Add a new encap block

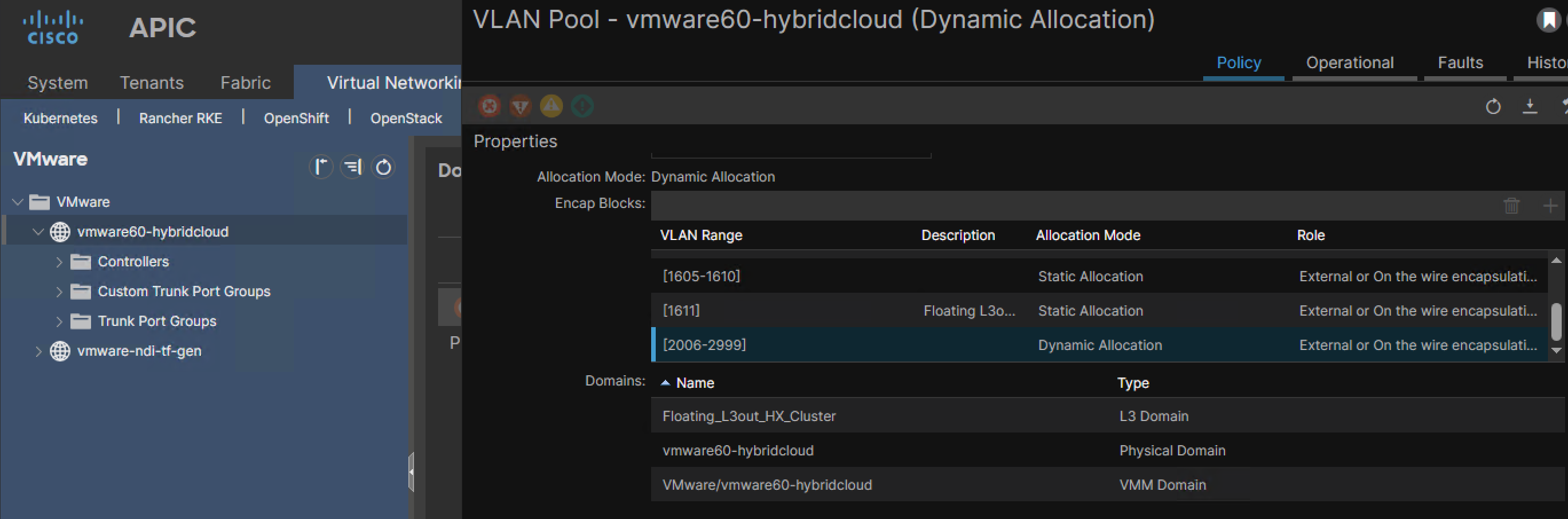1551,206
